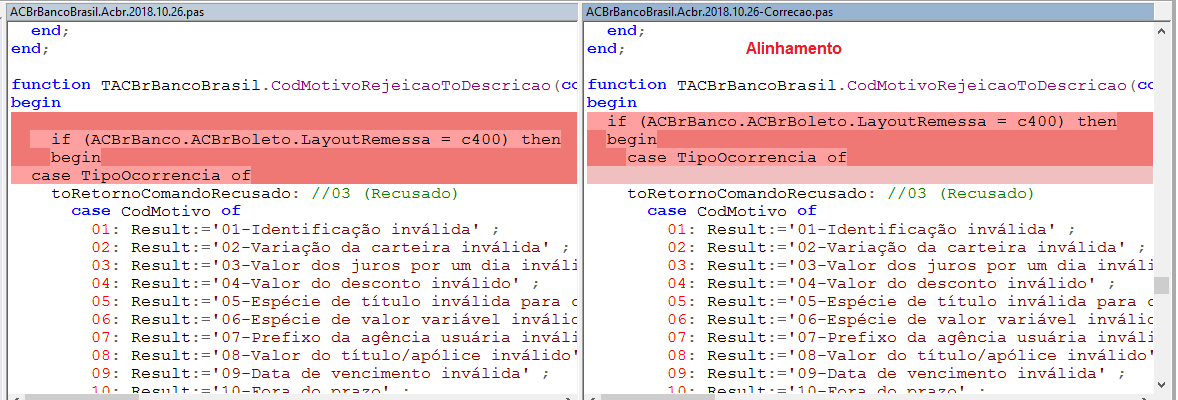Click the function CodMotivoRejeicaoToDescricao line in right pane
The width and height of the screenshot is (1178, 400).
[870, 85]
